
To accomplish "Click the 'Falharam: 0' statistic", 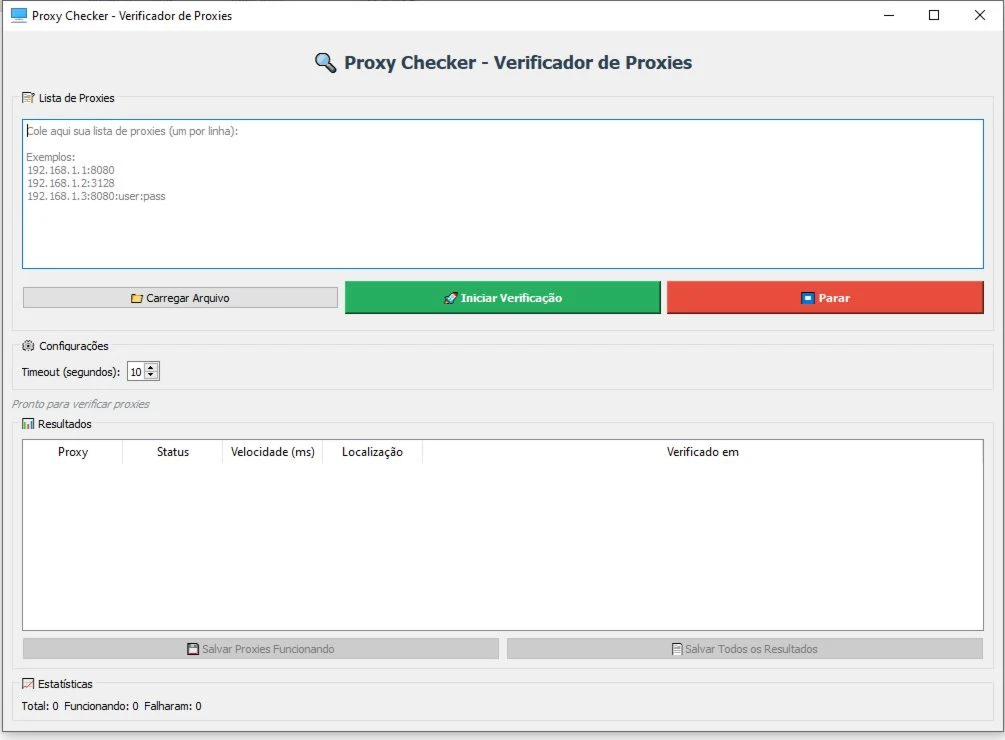I will (172, 706).
